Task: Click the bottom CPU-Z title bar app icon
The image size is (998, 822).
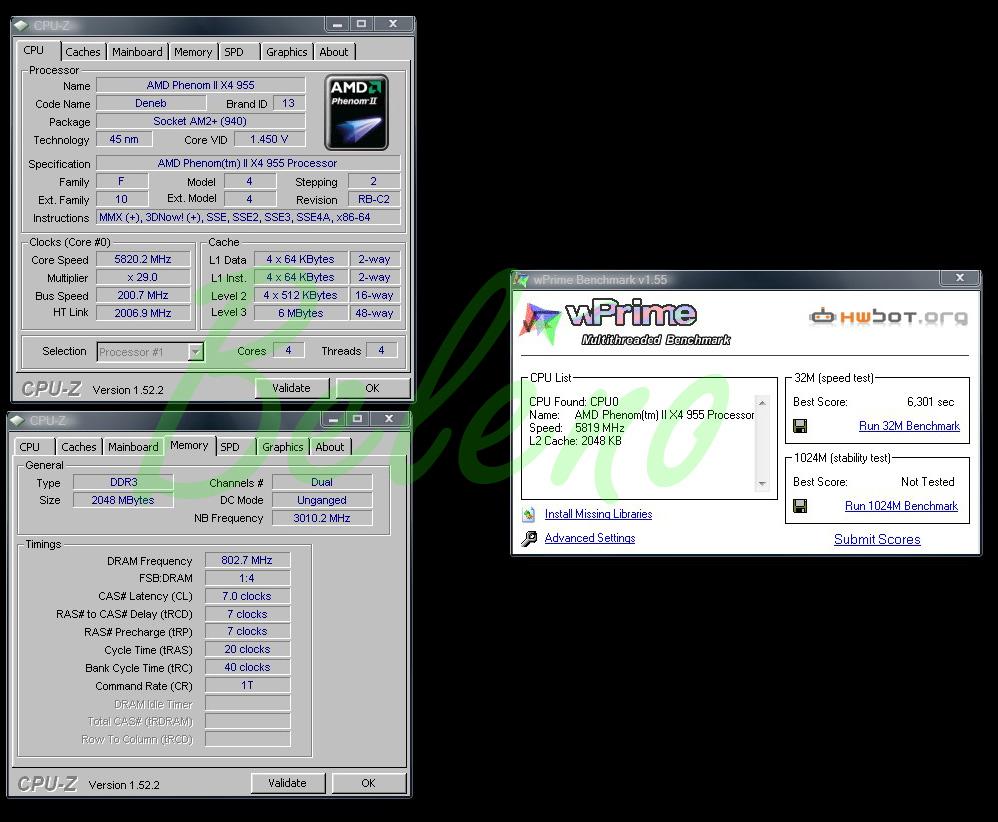Action: click(x=17, y=420)
